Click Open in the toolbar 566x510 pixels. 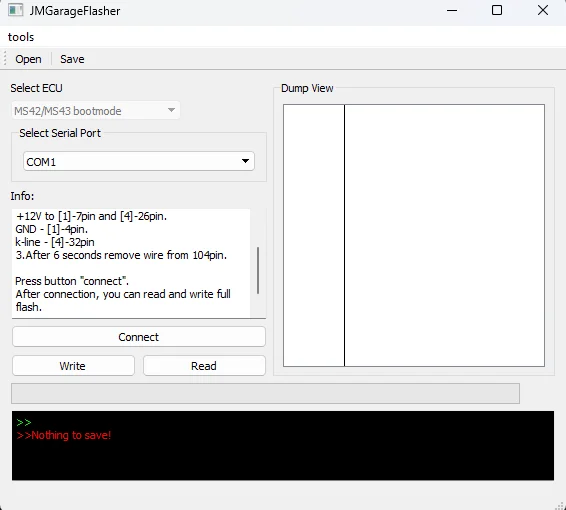pos(28,59)
